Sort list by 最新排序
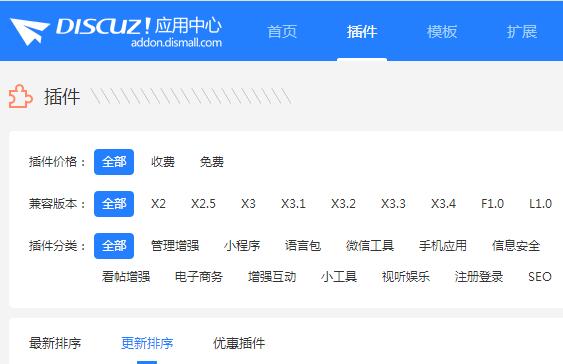 pyautogui.click(x=55, y=343)
